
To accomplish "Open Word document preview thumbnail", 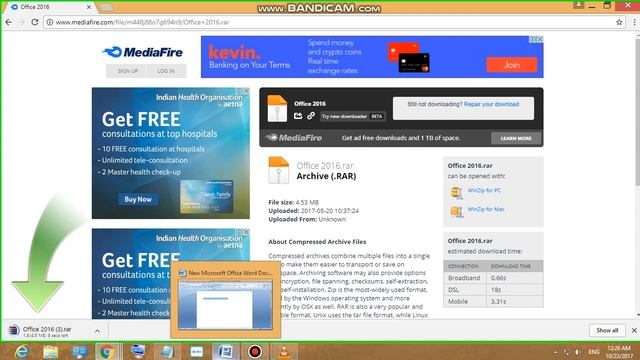I will (x=225, y=304).
